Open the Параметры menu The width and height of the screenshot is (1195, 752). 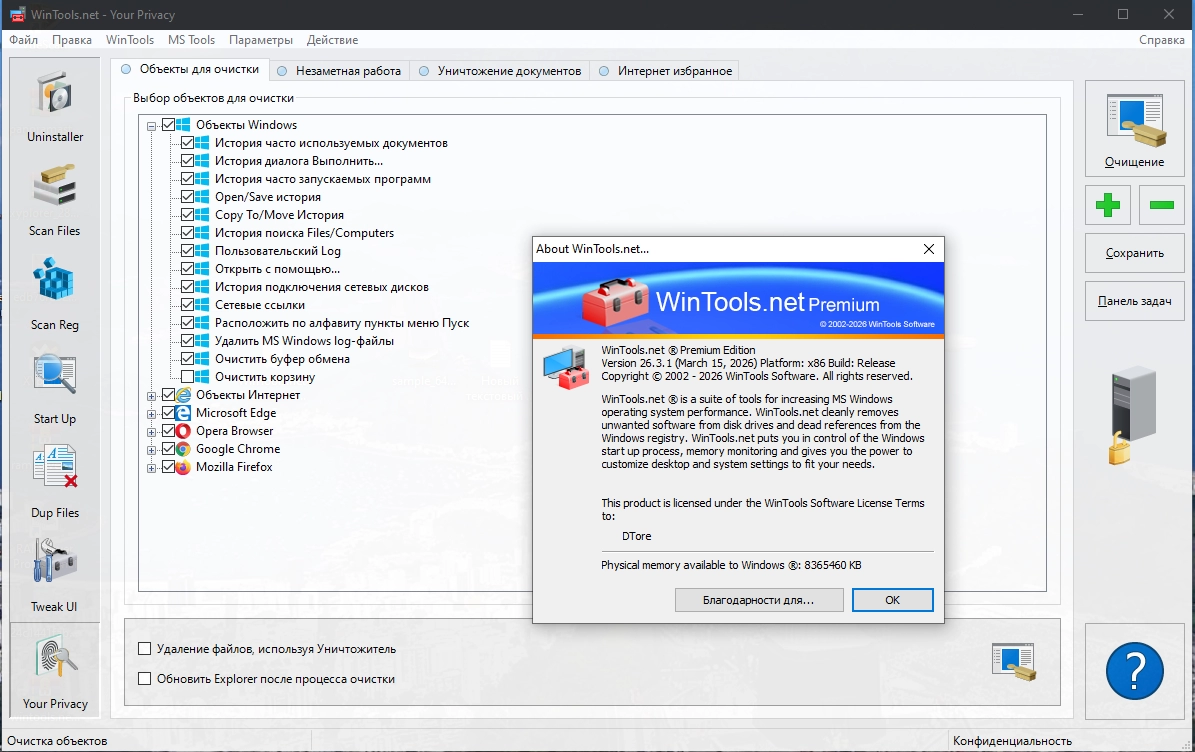(261, 40)
